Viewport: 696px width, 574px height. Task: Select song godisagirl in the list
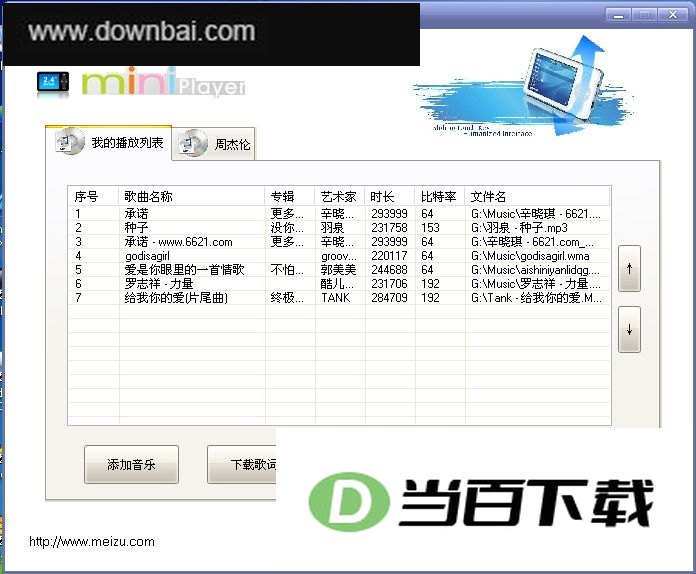click(147, 256)
